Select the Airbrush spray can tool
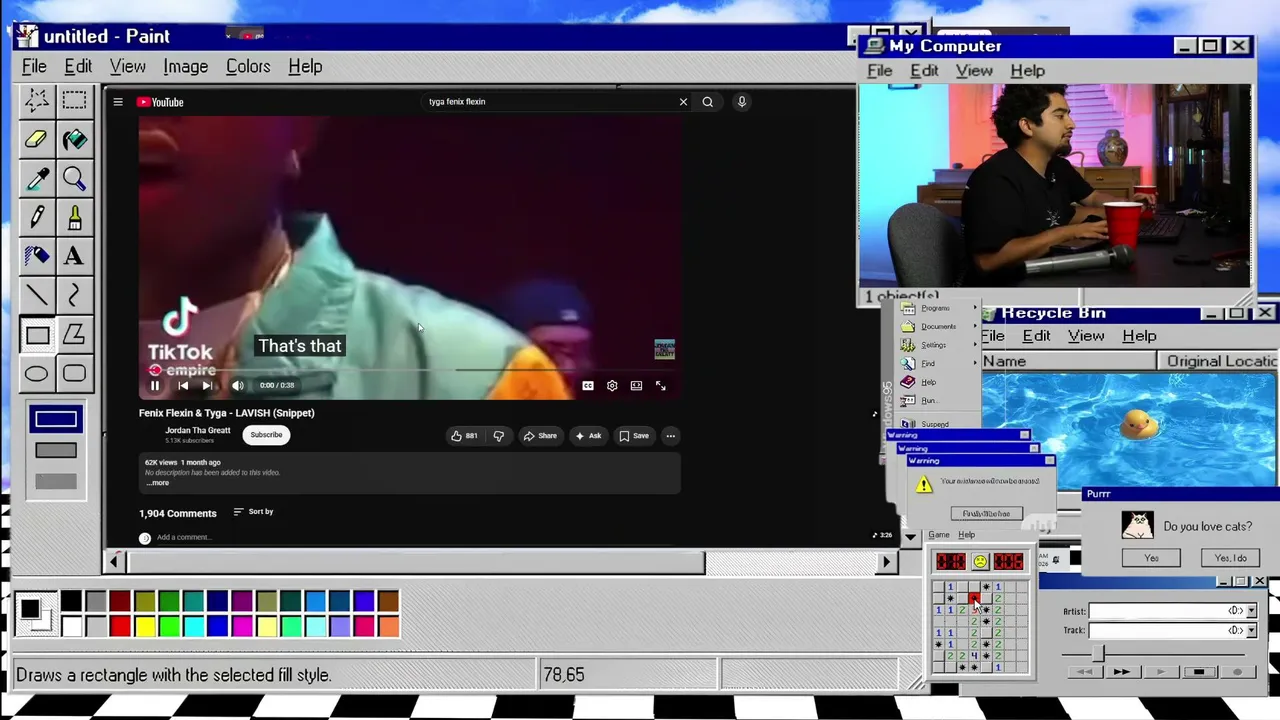1280x720 pixels. 37,256
